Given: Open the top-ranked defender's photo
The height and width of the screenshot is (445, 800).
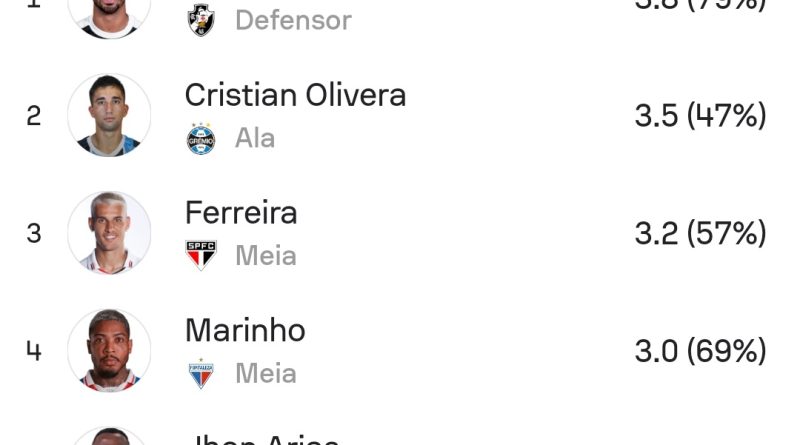Looking at the screenshot, I should coord(109,15).
